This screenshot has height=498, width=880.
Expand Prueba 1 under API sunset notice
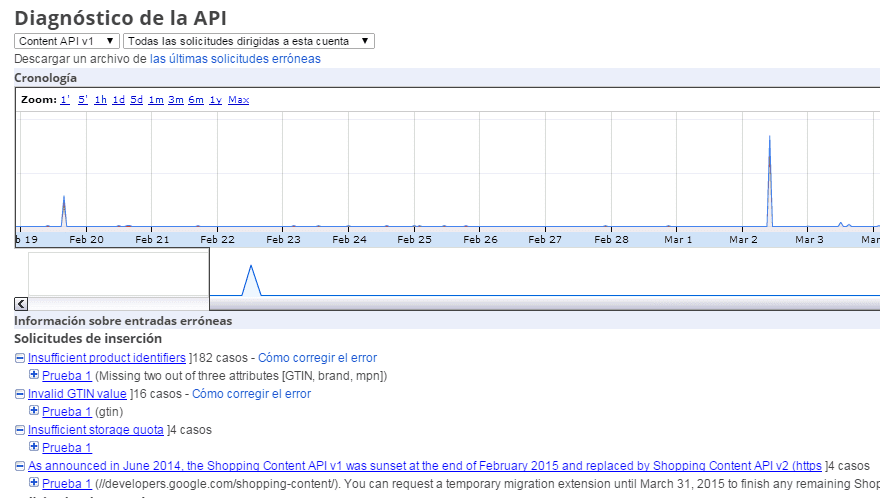click(34, 482)
